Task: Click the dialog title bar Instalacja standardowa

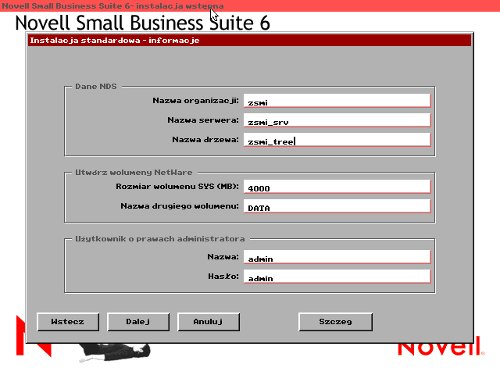Action: tap(249, 40)
